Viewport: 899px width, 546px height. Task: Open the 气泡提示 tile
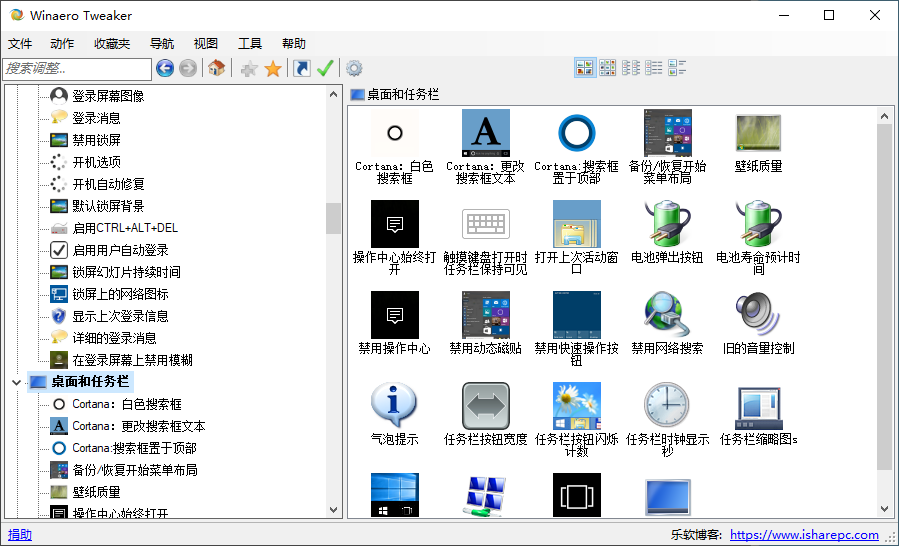tap(394, 414)
